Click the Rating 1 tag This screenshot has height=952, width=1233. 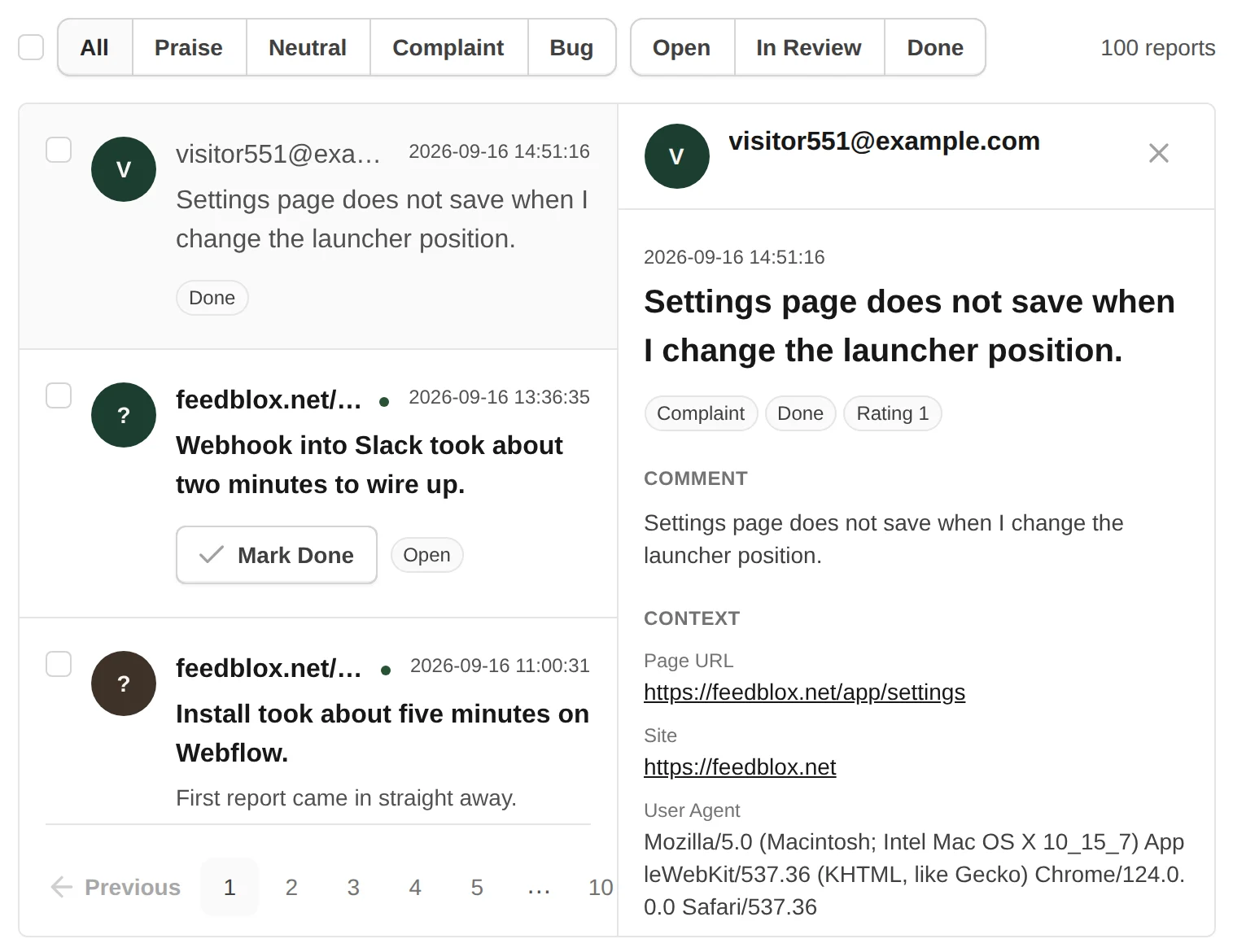(x=892, y=413)
